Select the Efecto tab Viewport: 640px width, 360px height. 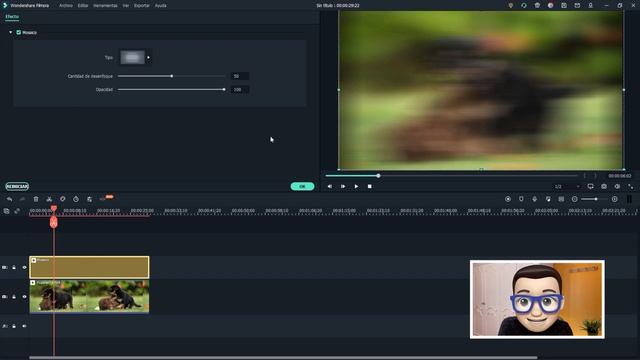[x=12, y=17]
